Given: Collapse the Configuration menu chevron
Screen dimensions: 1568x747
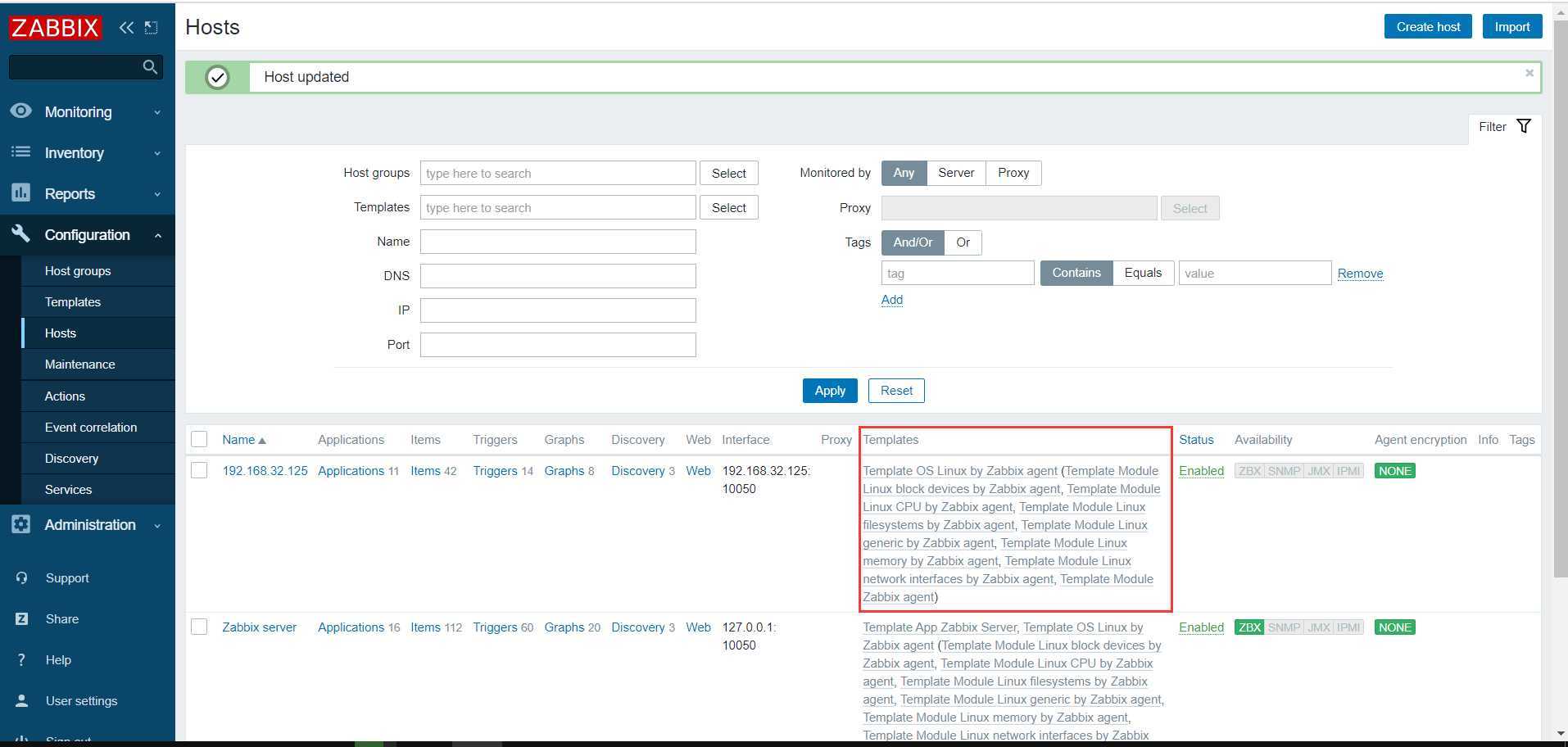Looking at the screenshot, I should pyautogui.click(x=157, y=235).
